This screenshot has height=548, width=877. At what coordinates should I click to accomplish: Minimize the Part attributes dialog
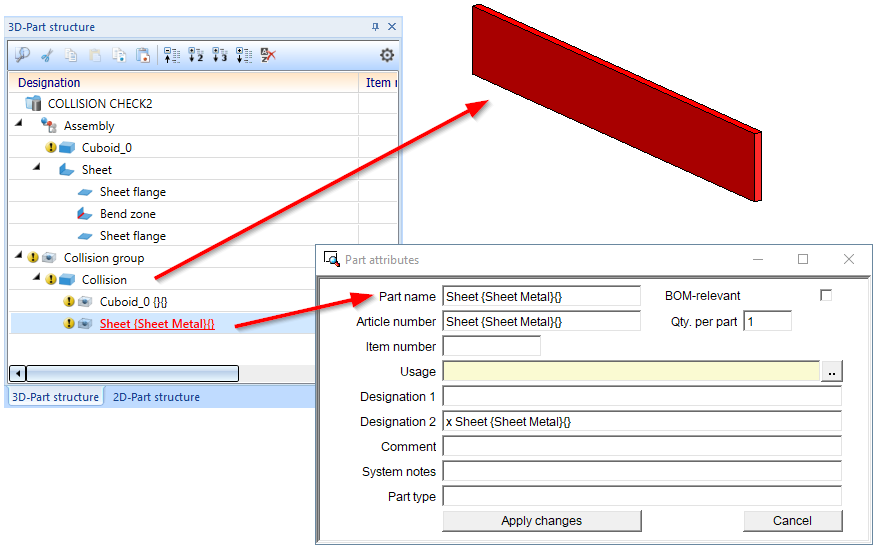[758, 259]
